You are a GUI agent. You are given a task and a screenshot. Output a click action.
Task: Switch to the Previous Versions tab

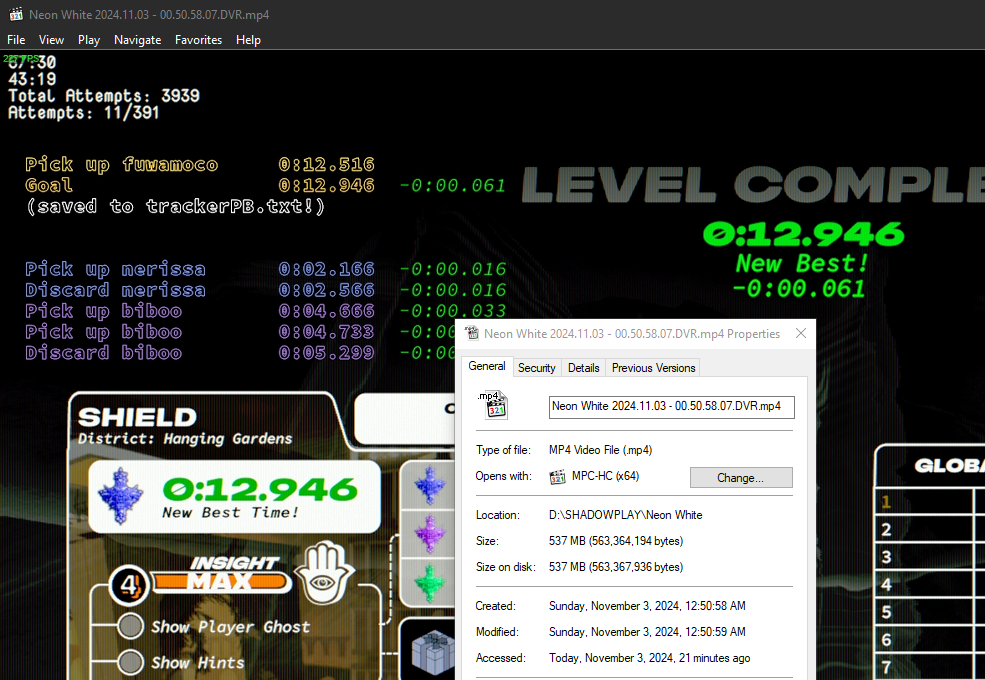point(653,368)
